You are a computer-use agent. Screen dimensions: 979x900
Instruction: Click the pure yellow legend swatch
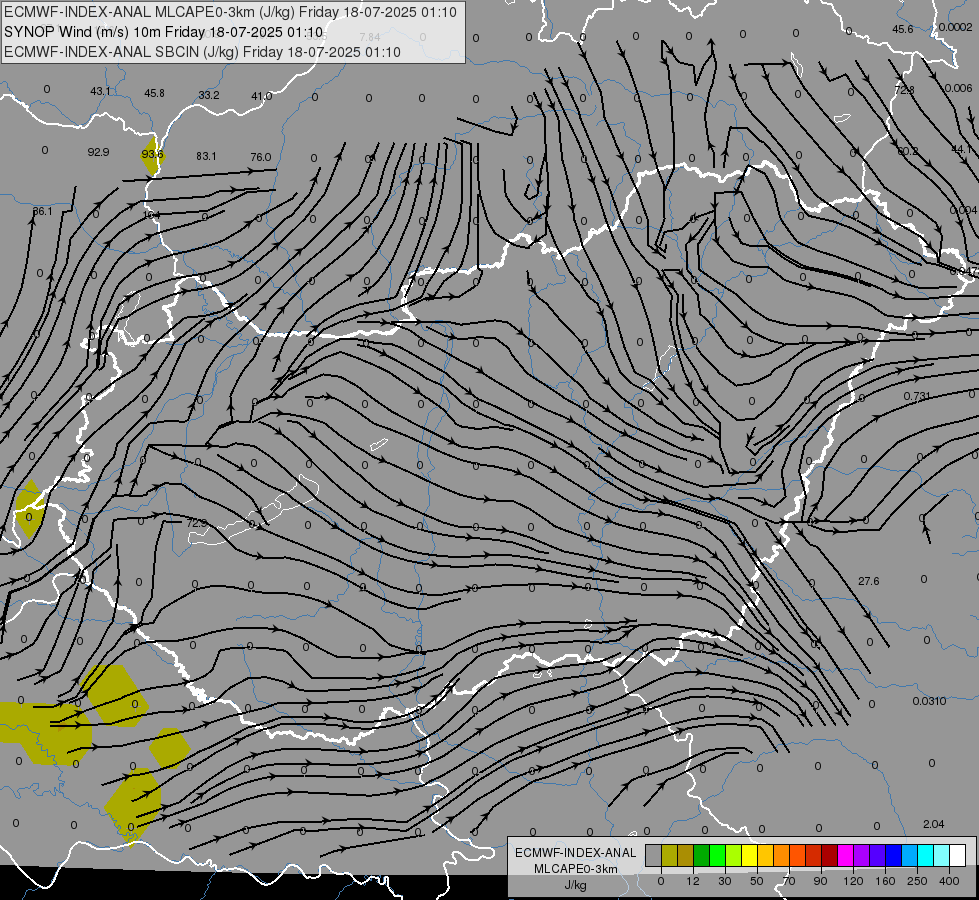[x=749, y=855]
